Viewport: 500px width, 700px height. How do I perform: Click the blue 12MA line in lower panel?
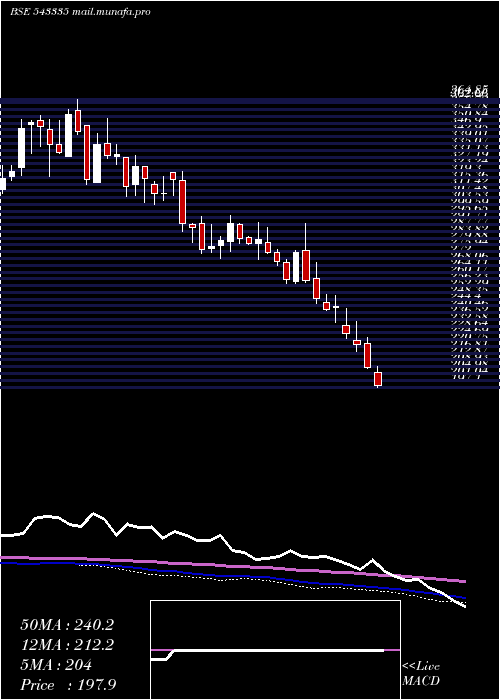click(232, 576)
